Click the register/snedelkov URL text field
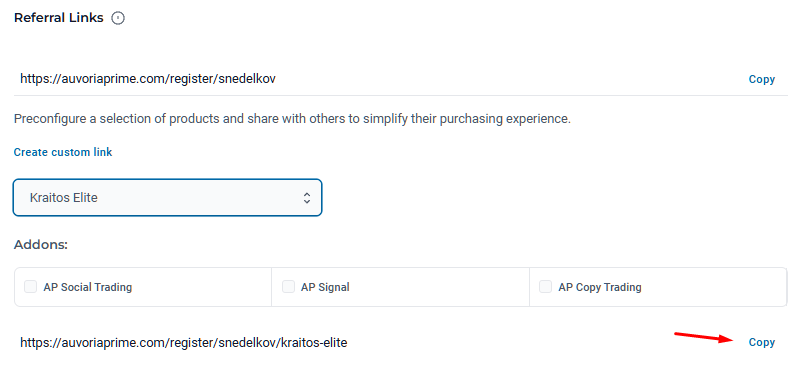The height and width of the screenshot is (369, 804). coord(148,79)
